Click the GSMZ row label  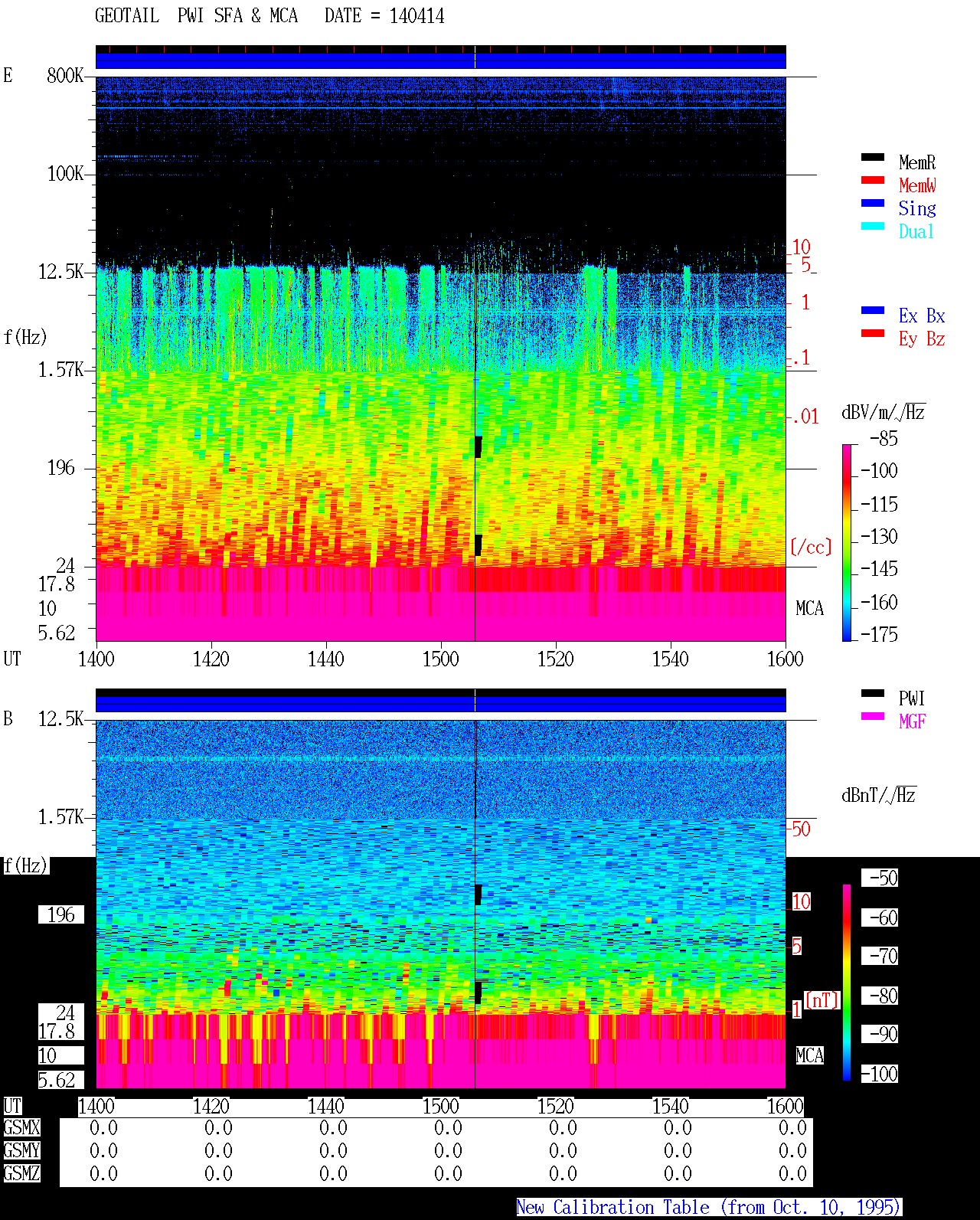pyautogui.click(x=21, y=1173)
